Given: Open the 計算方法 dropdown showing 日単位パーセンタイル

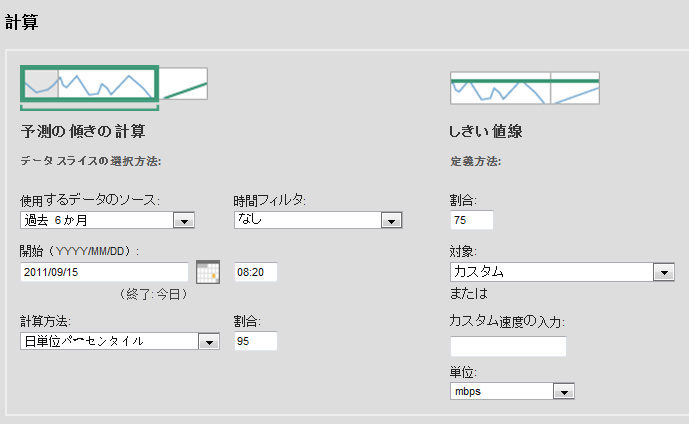Looking at the screenshot, I should pos(120,341).
